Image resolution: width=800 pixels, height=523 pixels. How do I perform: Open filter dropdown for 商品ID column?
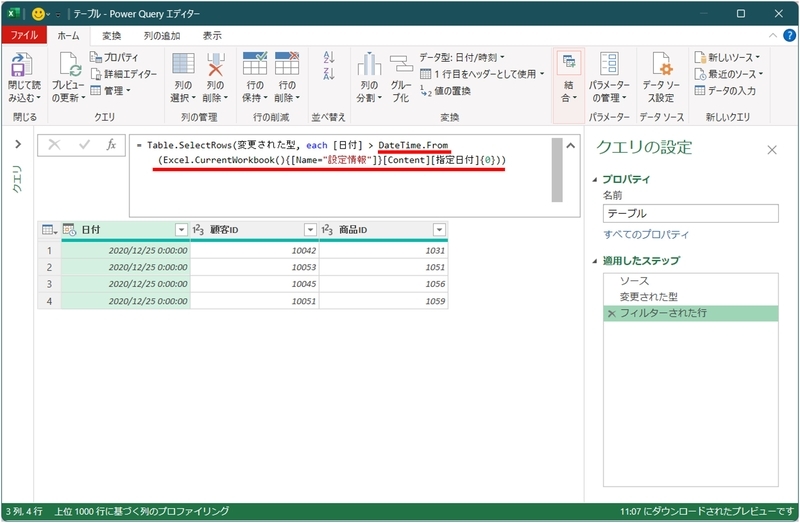439,230
